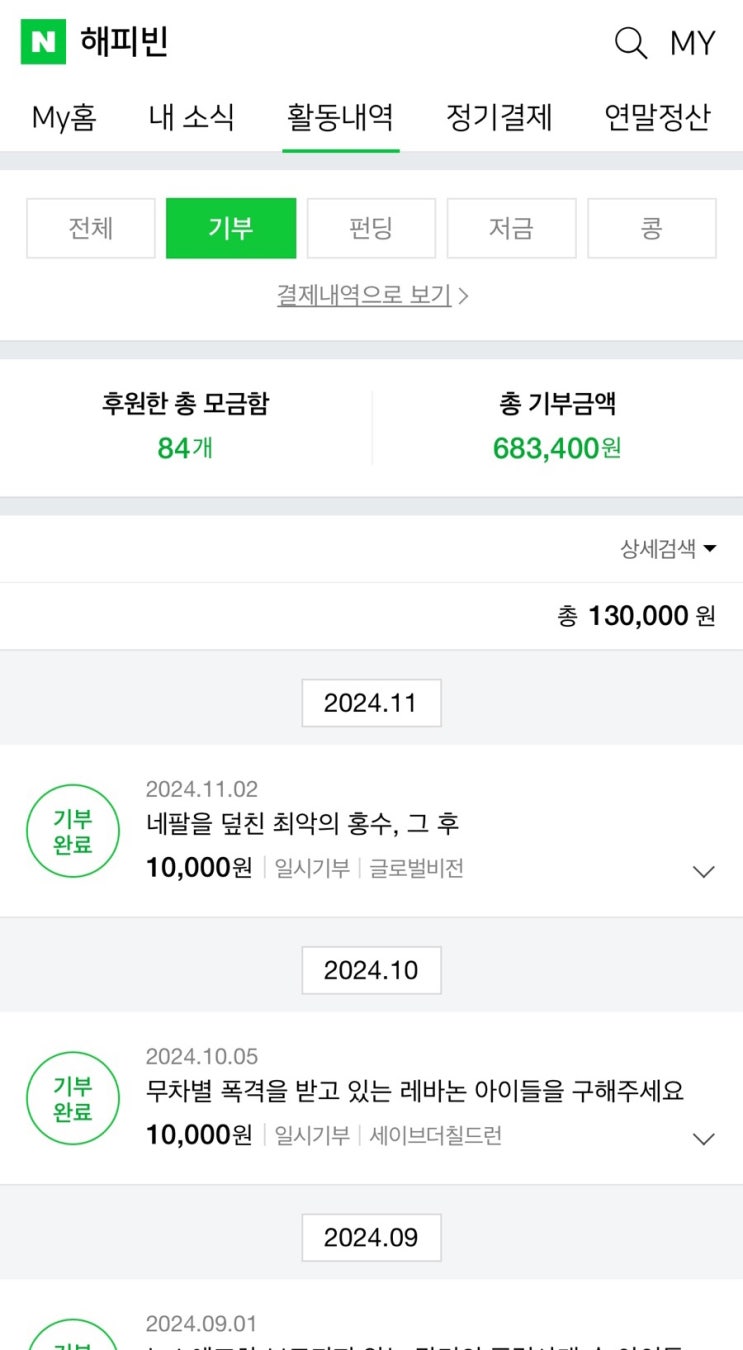743x1350 pixels.
Task: Open the 상세검색 dropdown
Action: click(668, 548)
